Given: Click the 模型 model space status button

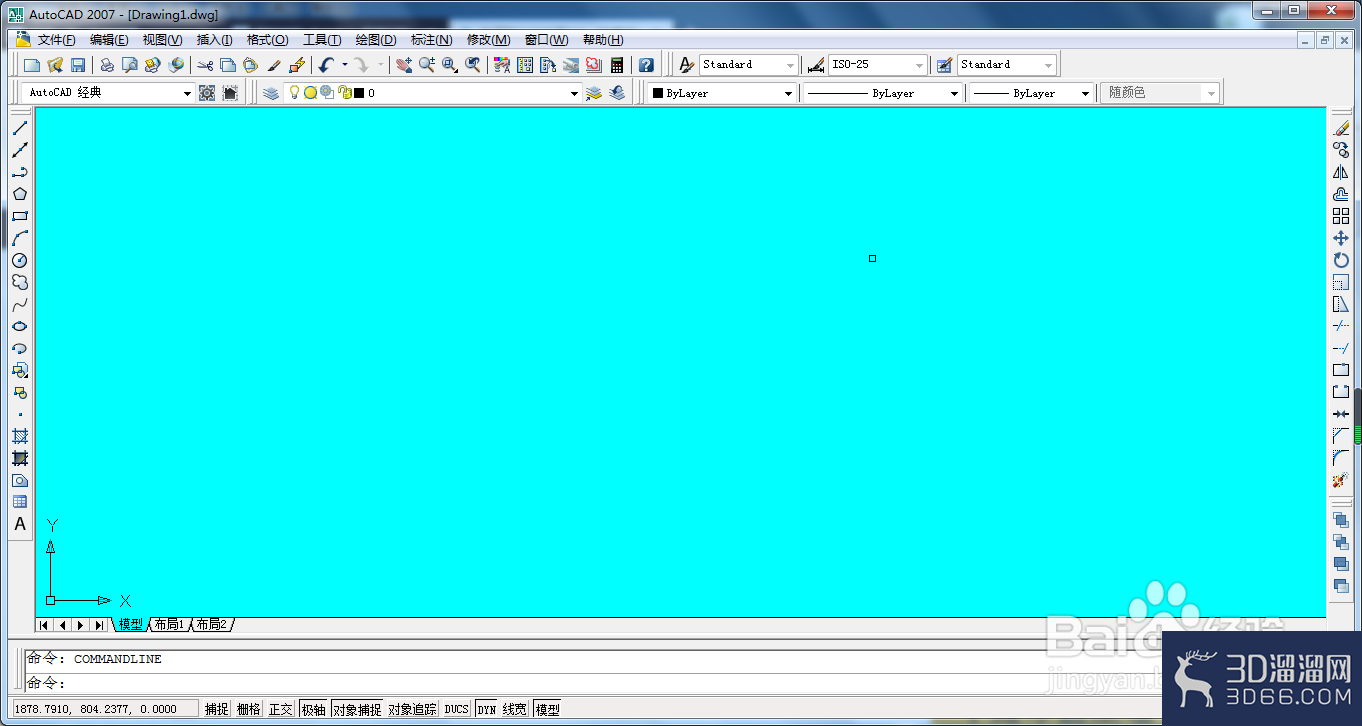Looking at the screenshot, I should coord(547,709).
